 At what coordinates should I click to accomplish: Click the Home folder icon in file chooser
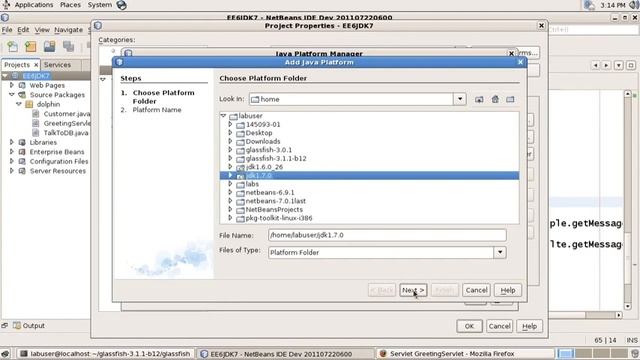tap(495, 99)
